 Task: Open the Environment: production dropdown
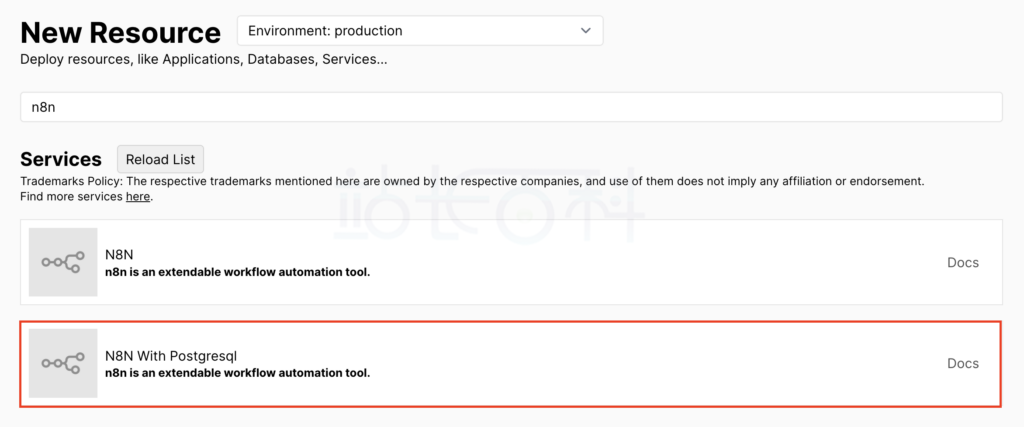coord(420,31)
